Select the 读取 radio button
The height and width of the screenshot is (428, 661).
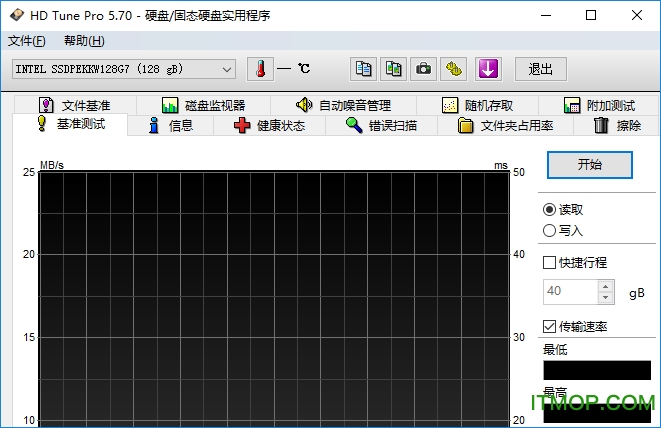pos(549,210)
